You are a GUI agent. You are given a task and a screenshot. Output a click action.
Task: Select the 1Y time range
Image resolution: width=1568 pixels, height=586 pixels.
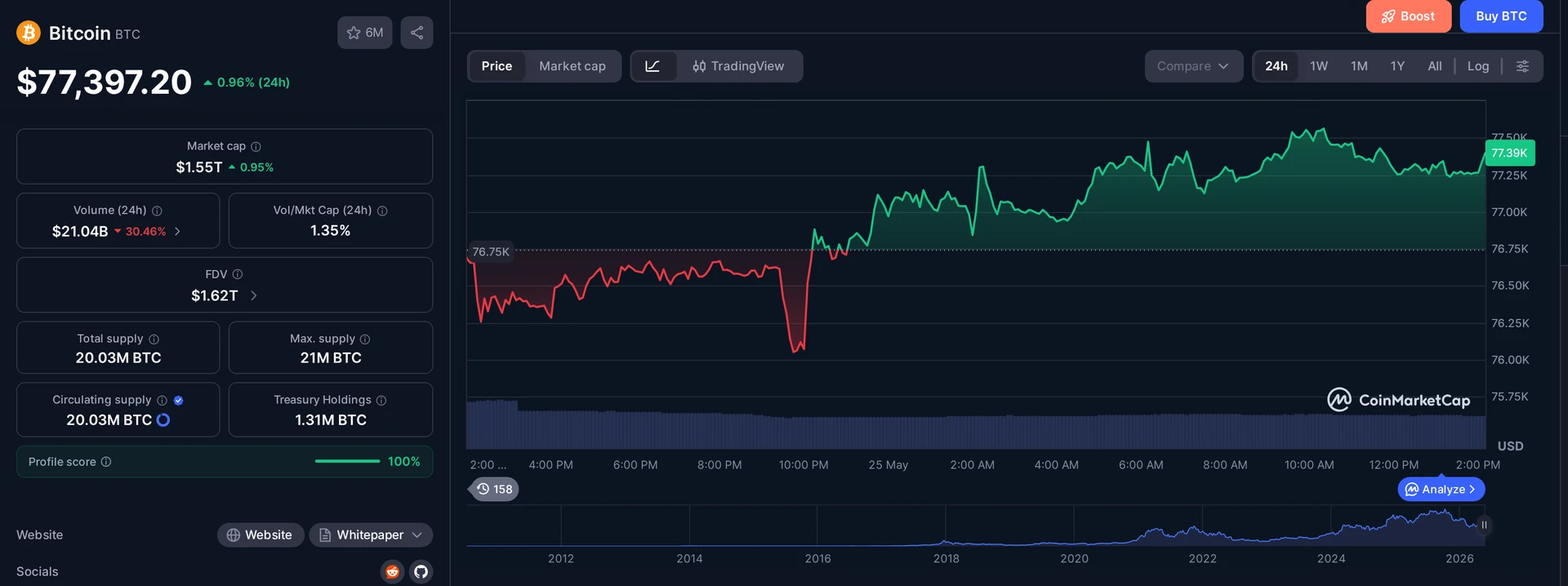1397,66
